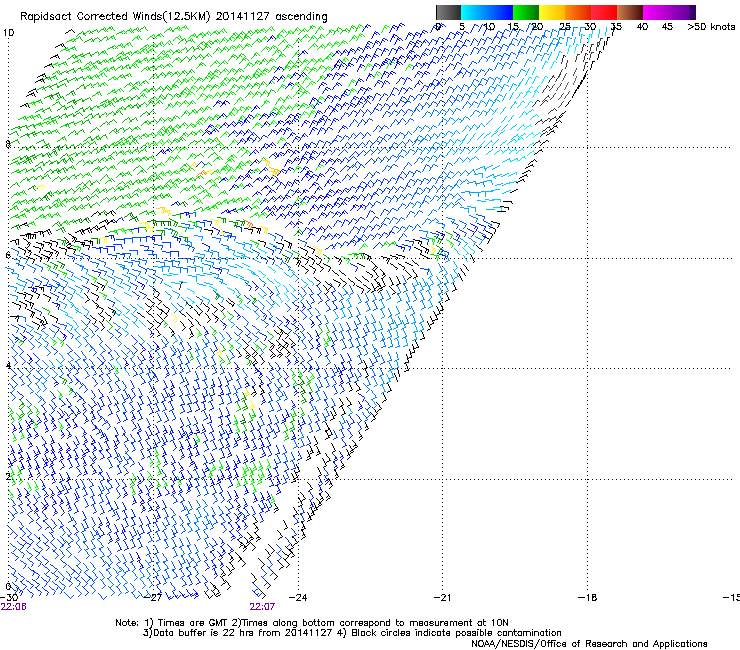Click the yellow 20-25 knots color swatch
Image resolution: width=740 pixels, height=650 pixels.
click(552, 12)
